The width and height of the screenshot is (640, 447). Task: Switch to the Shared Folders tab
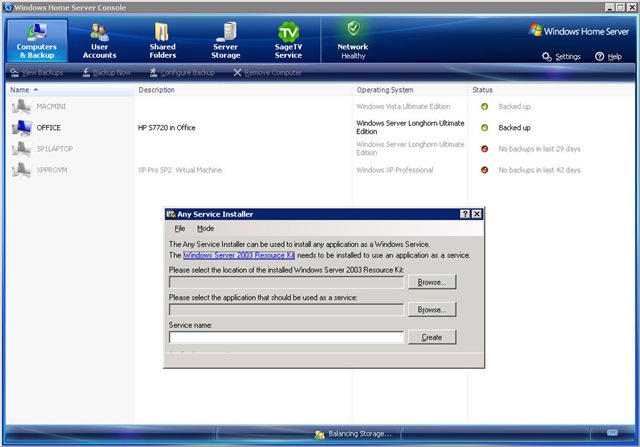pos(162,40)
